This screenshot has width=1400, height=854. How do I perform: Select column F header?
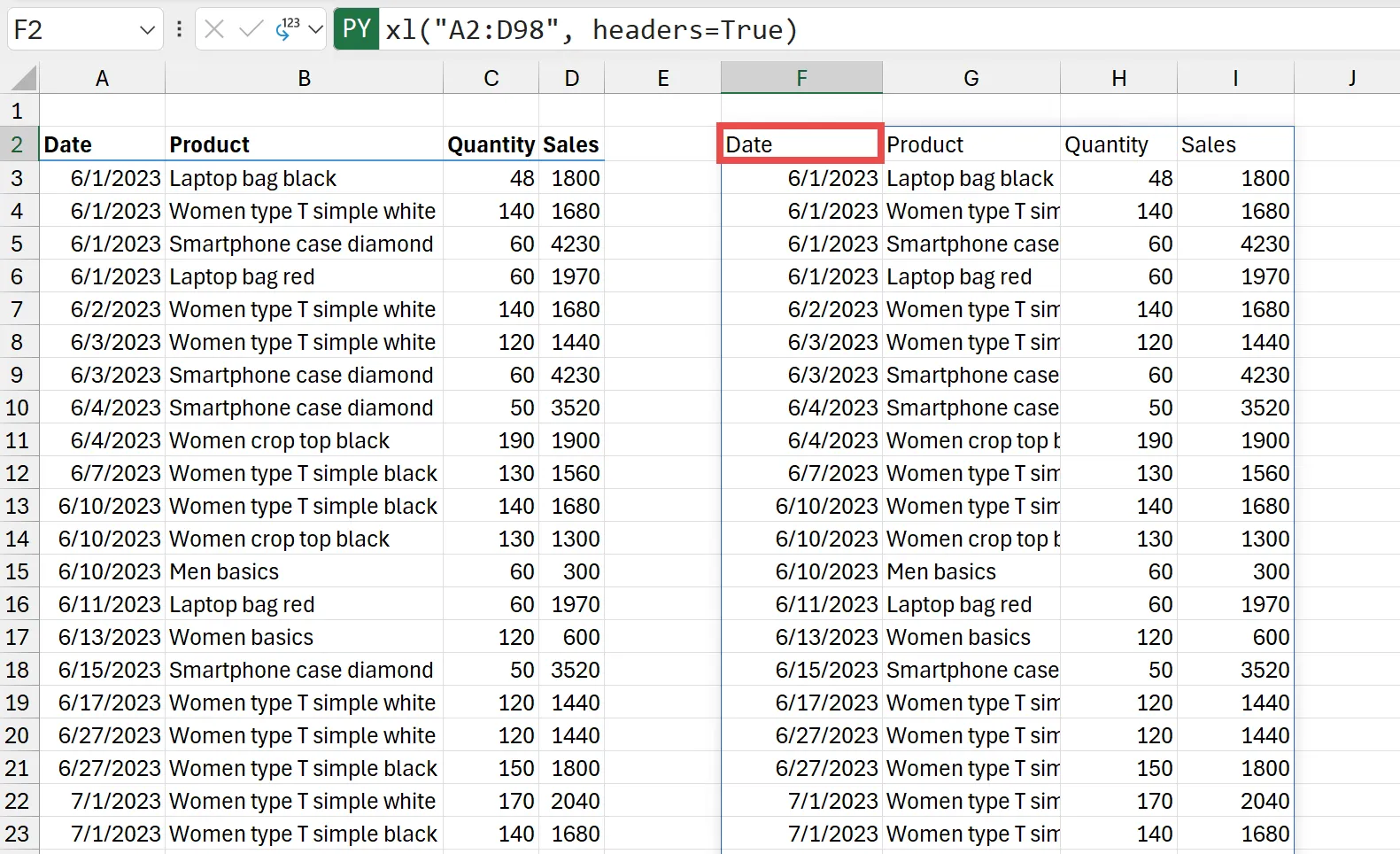[x=801, y=79]
